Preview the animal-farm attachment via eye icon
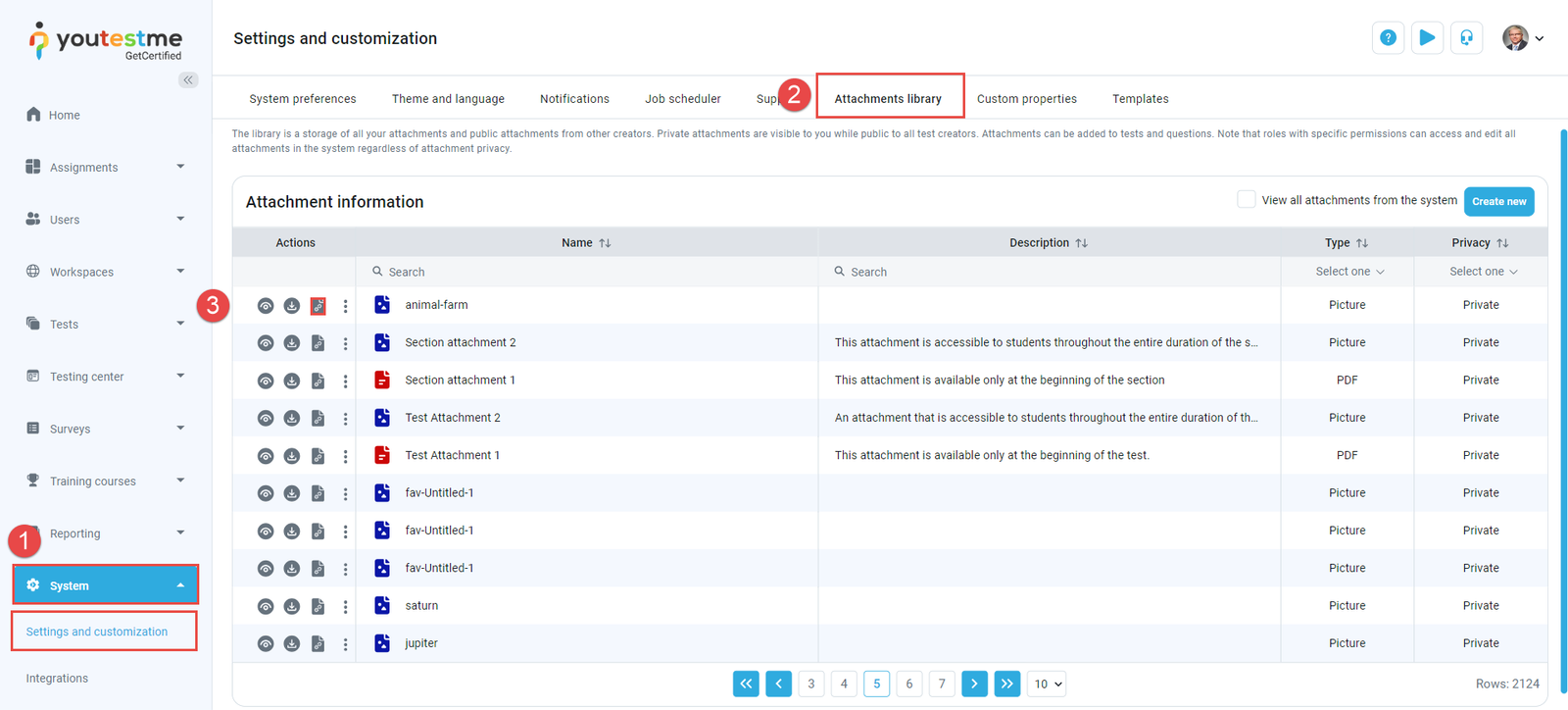The width and height of the screenshot is (1568, 710). point(266,306)
